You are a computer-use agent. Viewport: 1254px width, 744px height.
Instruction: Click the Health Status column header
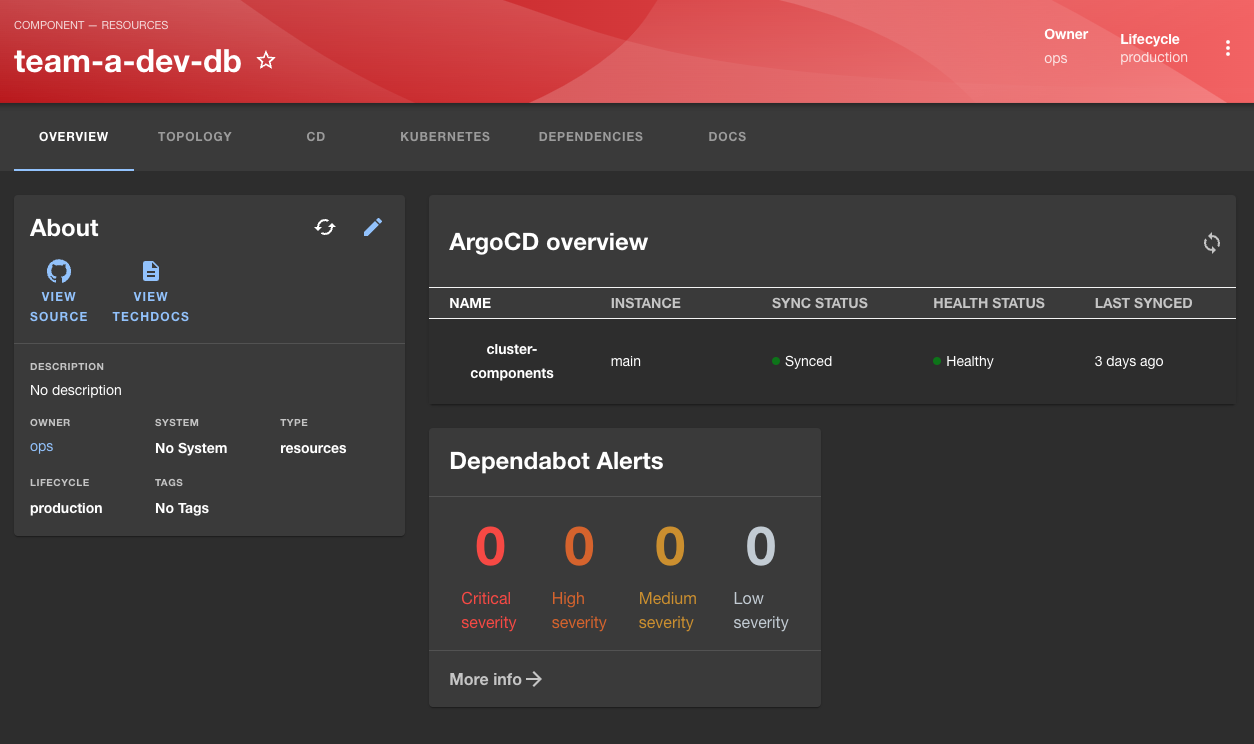(x=989, y=303)
